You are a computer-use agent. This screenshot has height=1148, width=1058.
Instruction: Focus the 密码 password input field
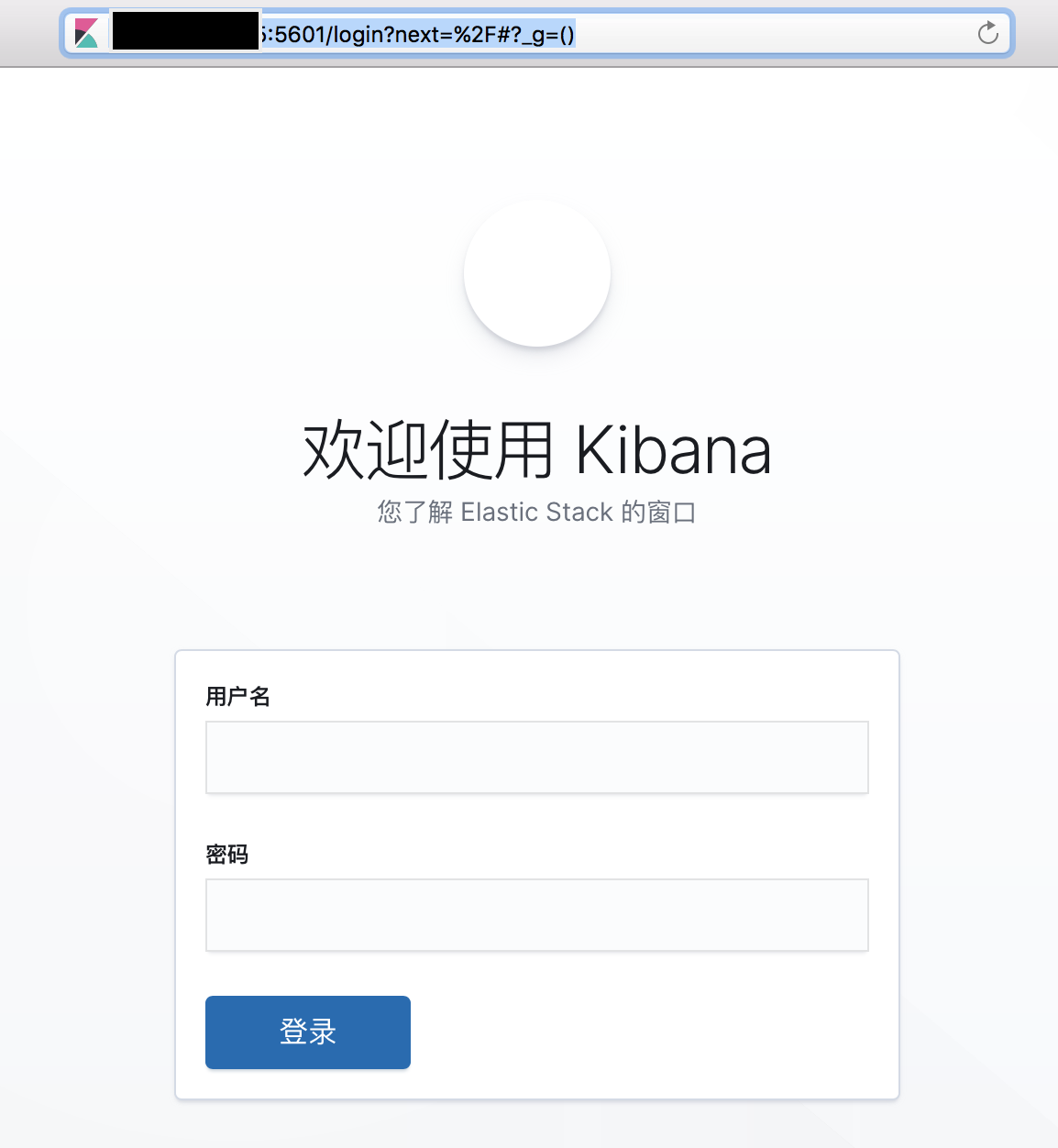click(537, 915)
